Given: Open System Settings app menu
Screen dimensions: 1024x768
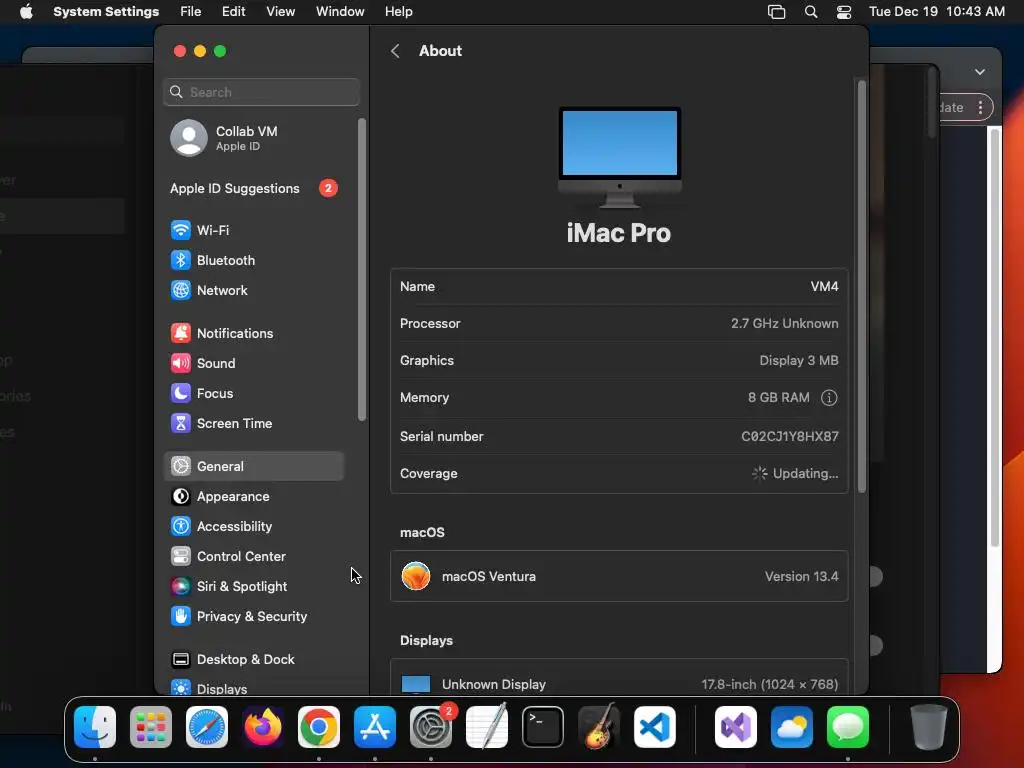Looking at the screenshot, I should 106,12.
